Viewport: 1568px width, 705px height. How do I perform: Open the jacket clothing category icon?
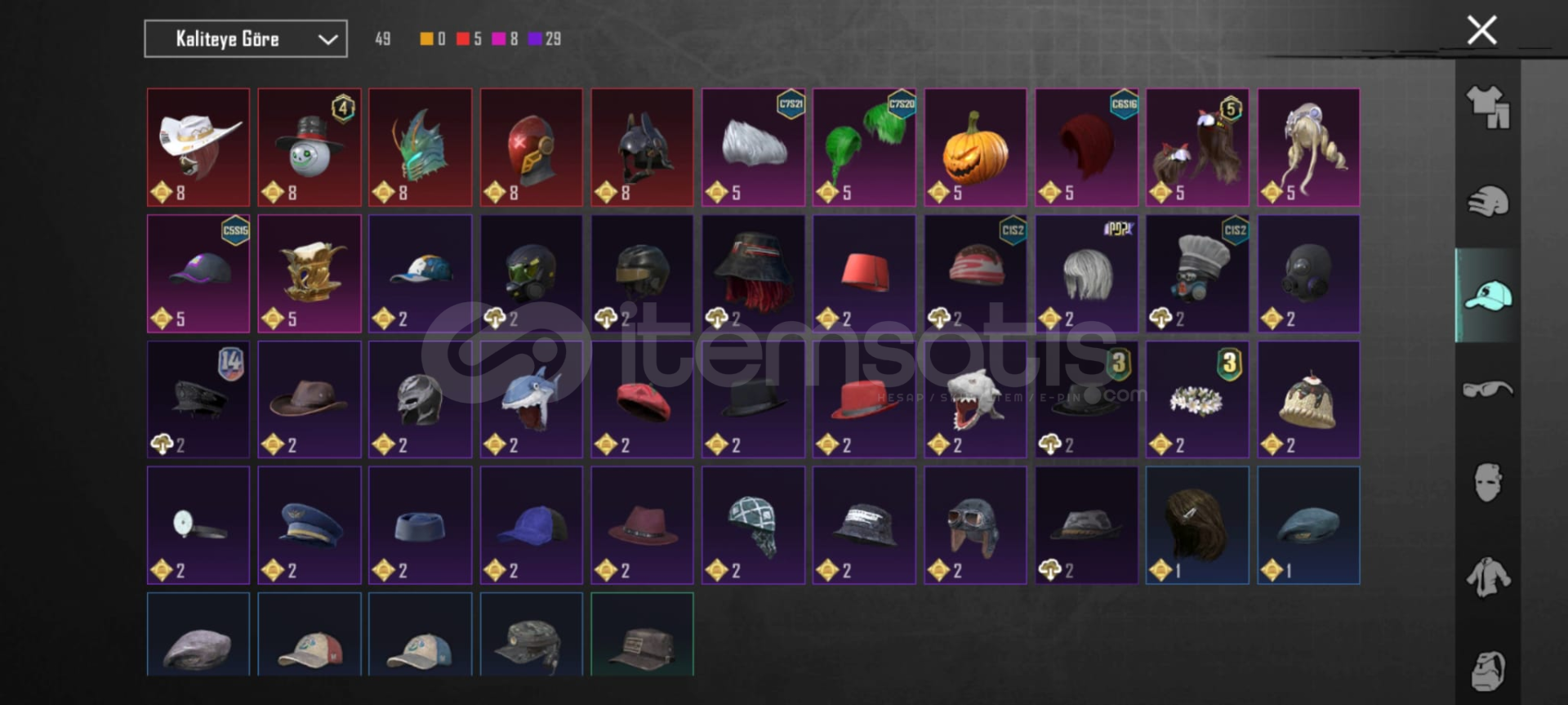tap(1488, 577)
